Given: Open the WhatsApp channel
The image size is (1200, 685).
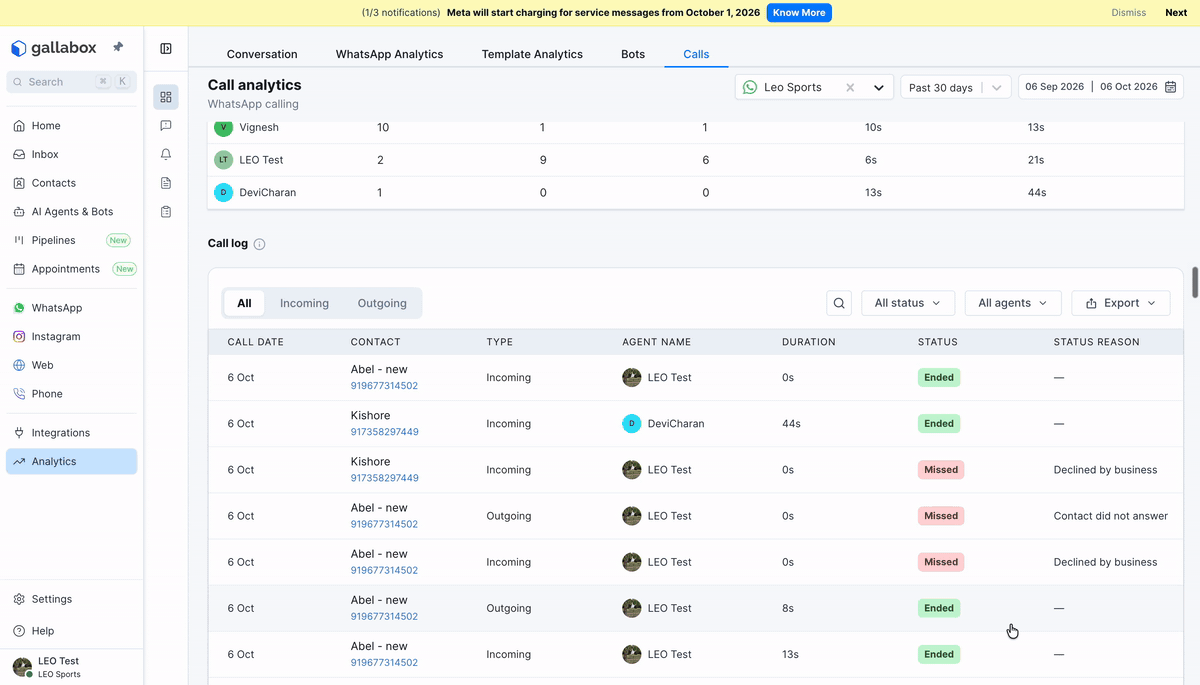Looking at the screenshot, I should pos(71,308).
